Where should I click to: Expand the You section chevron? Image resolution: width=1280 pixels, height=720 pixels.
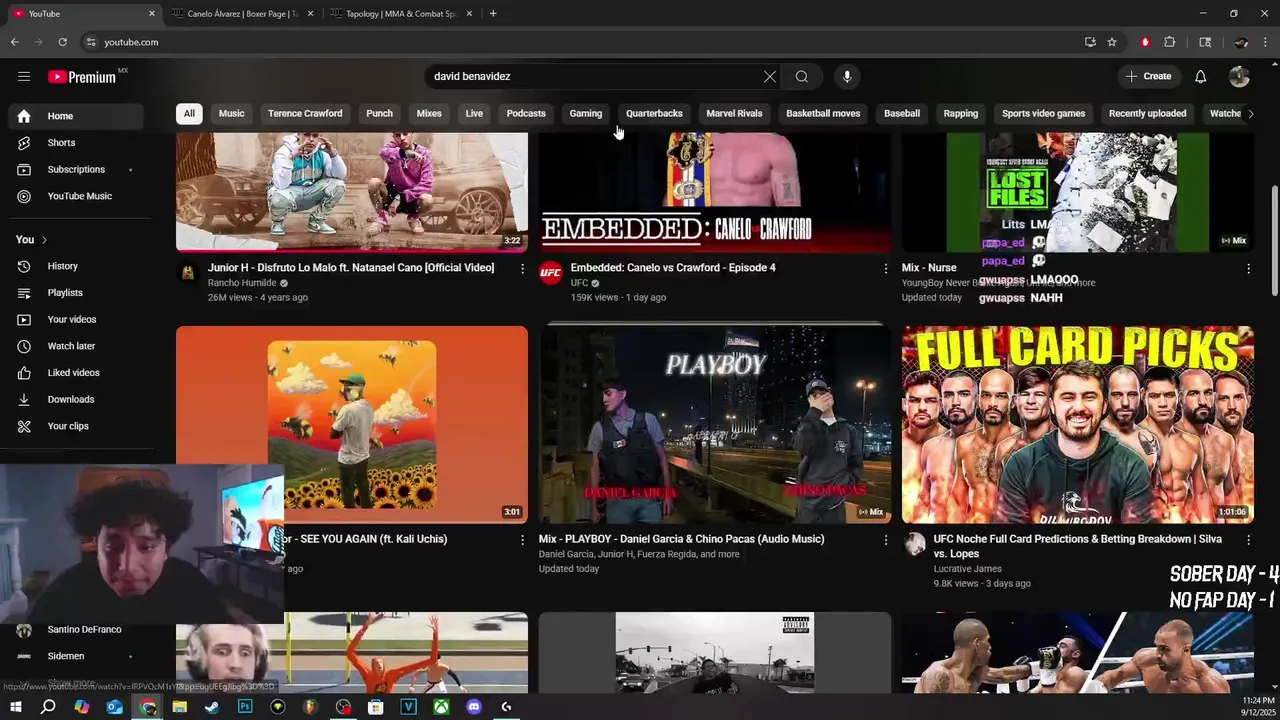44,240
